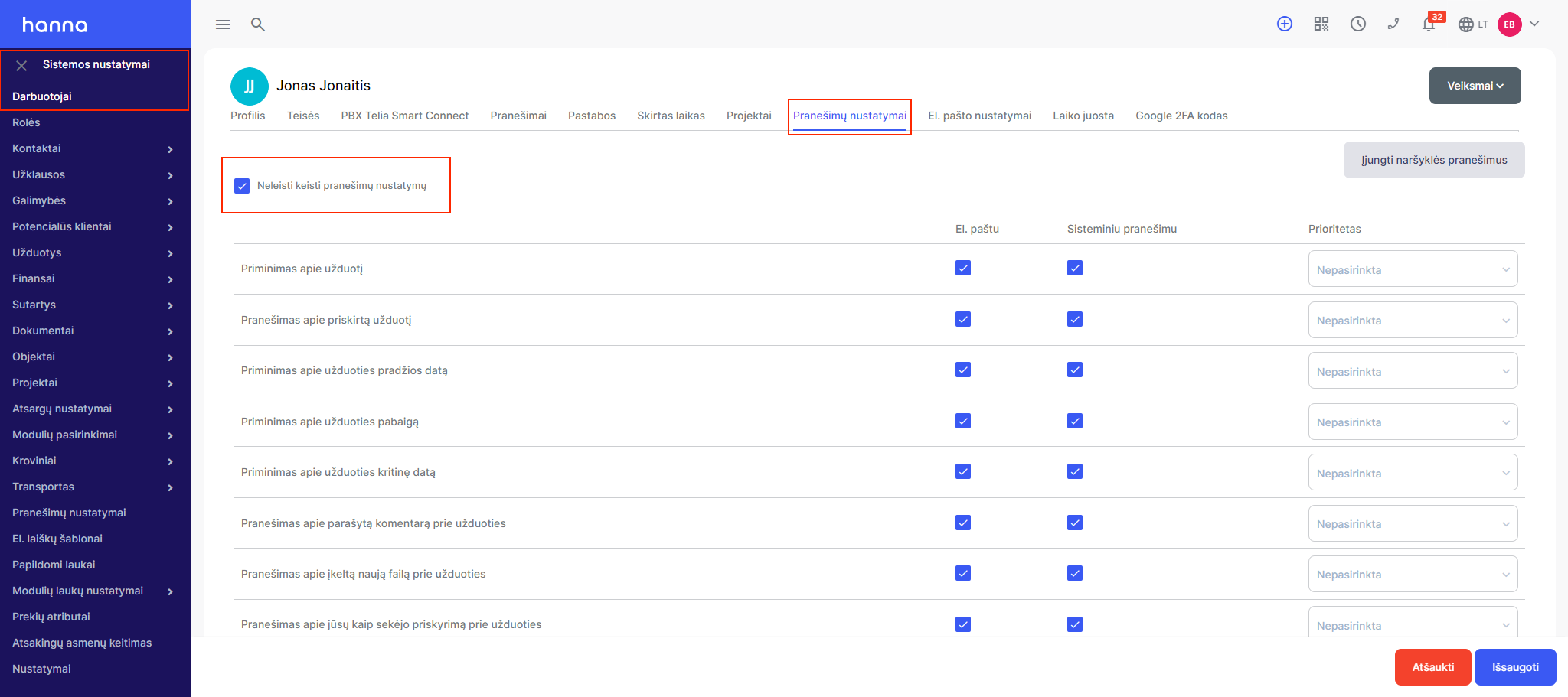The image size is (1568, 697).
Task: Open the hamburger menu icon
Action: click(223, 24)
